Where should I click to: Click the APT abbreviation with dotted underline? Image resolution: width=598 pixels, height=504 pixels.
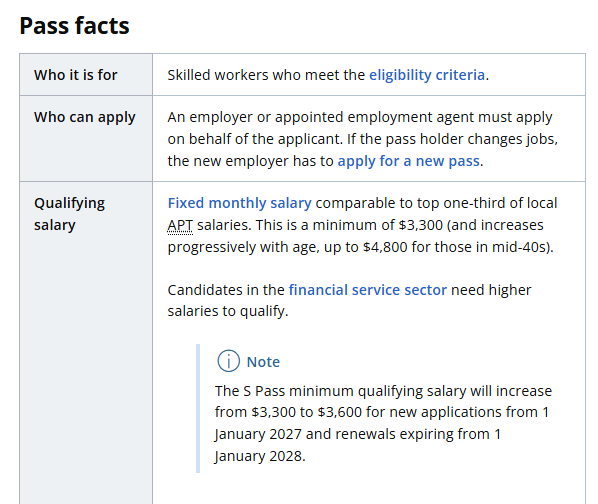point(180,225)
